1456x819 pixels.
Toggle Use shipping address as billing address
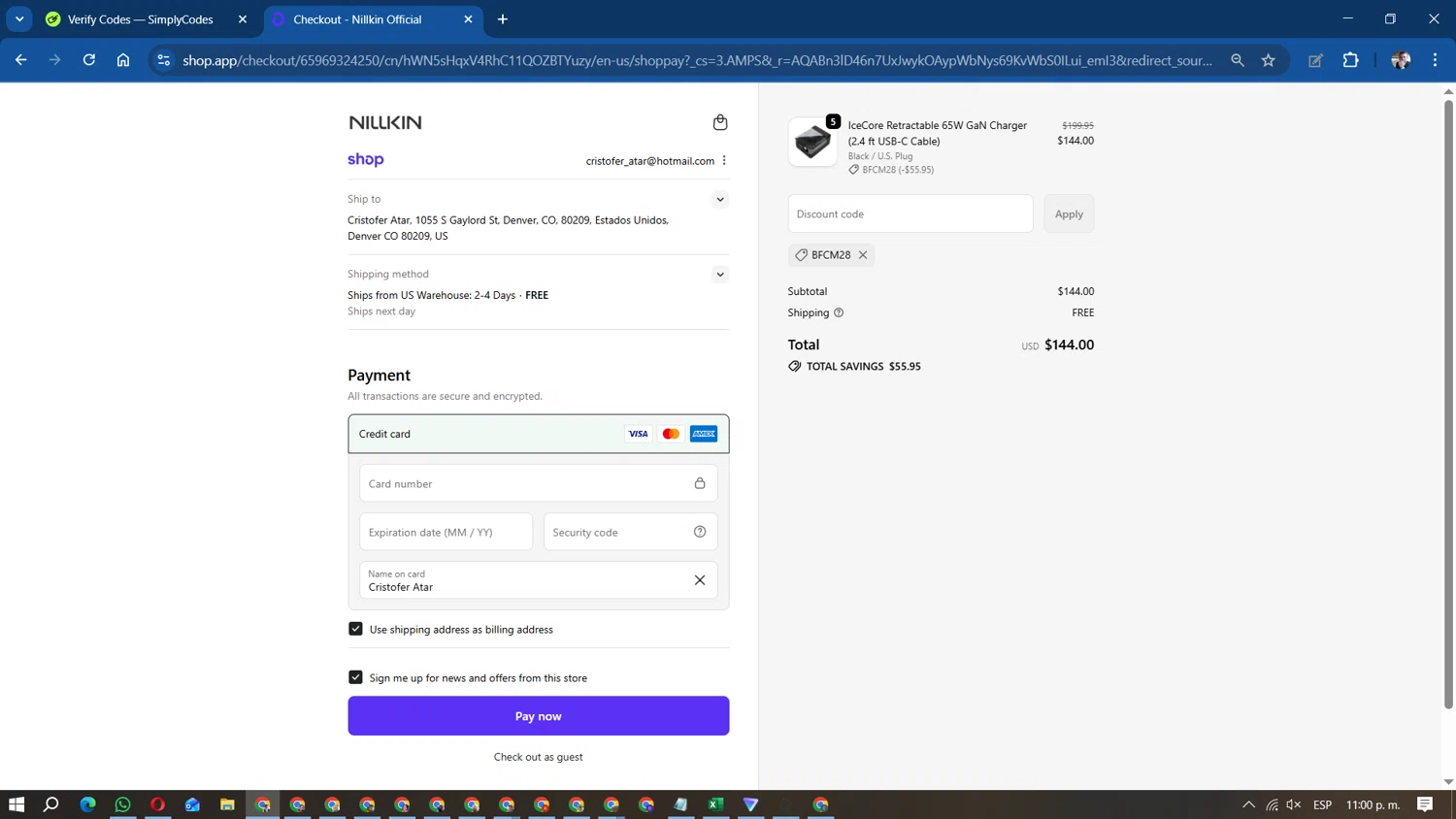(355, 629)
